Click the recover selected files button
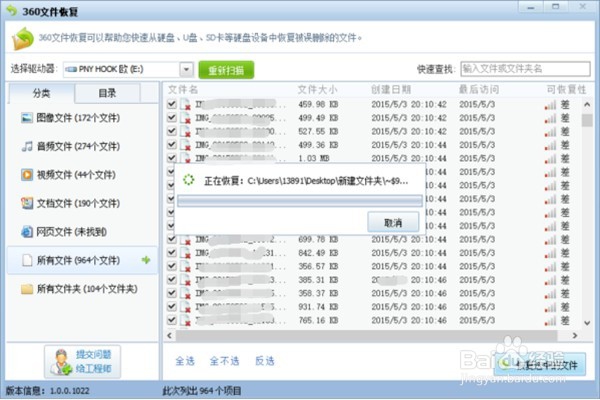 click(540, 365)
